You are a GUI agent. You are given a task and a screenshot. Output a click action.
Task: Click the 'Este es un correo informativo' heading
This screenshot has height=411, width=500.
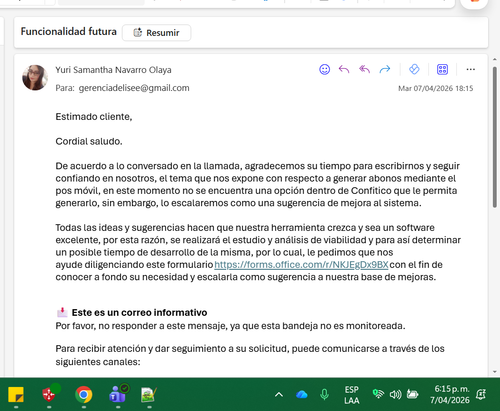point(139,313)
